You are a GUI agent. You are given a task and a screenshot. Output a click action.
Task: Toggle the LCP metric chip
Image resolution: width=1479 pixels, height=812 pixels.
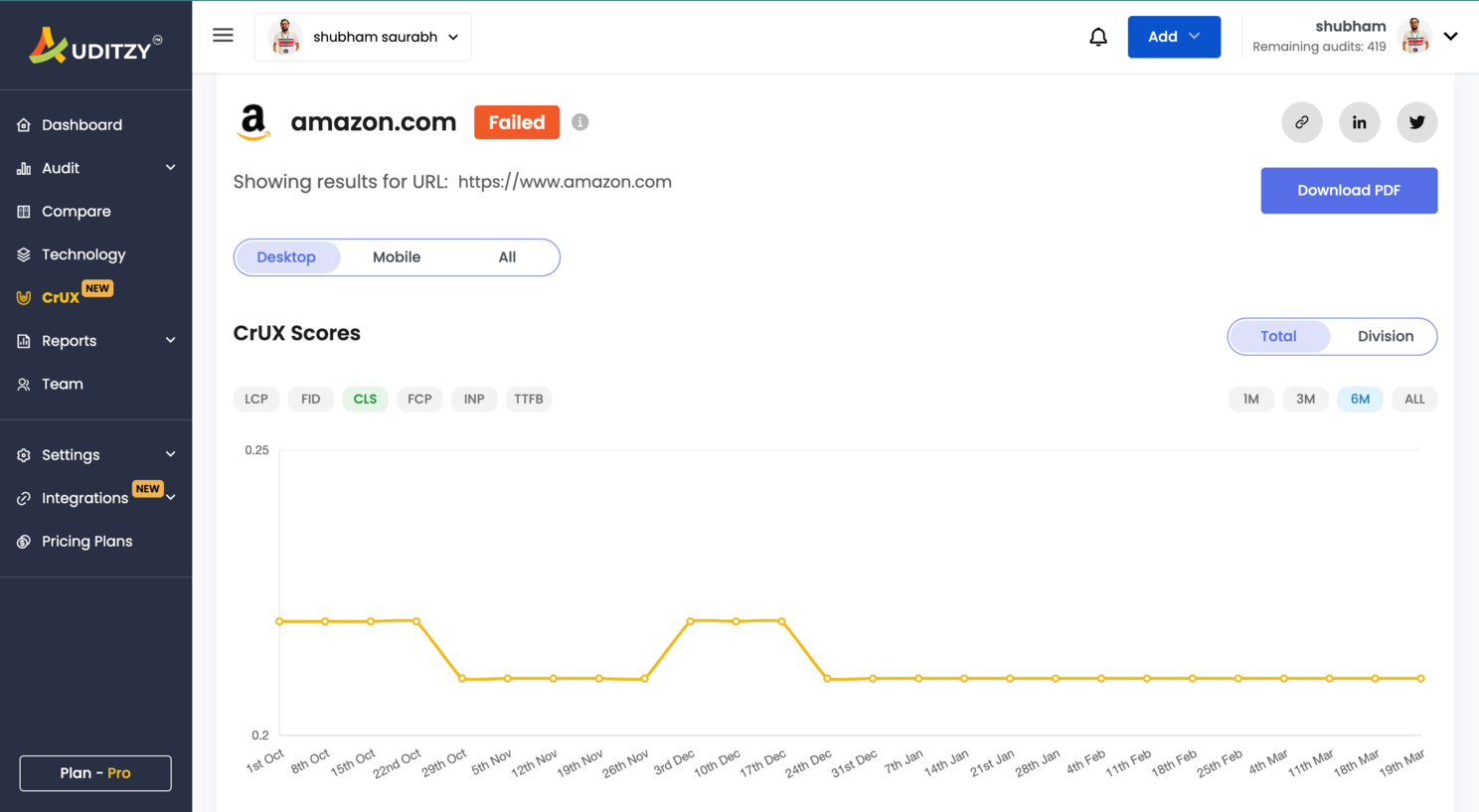(x=256, y=400)
